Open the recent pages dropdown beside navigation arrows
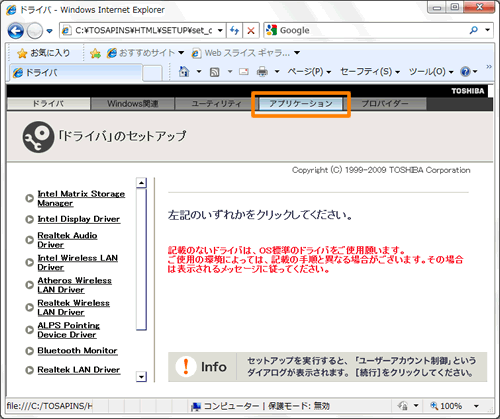This screenshot has width=500, height=419. coord(50,31)
